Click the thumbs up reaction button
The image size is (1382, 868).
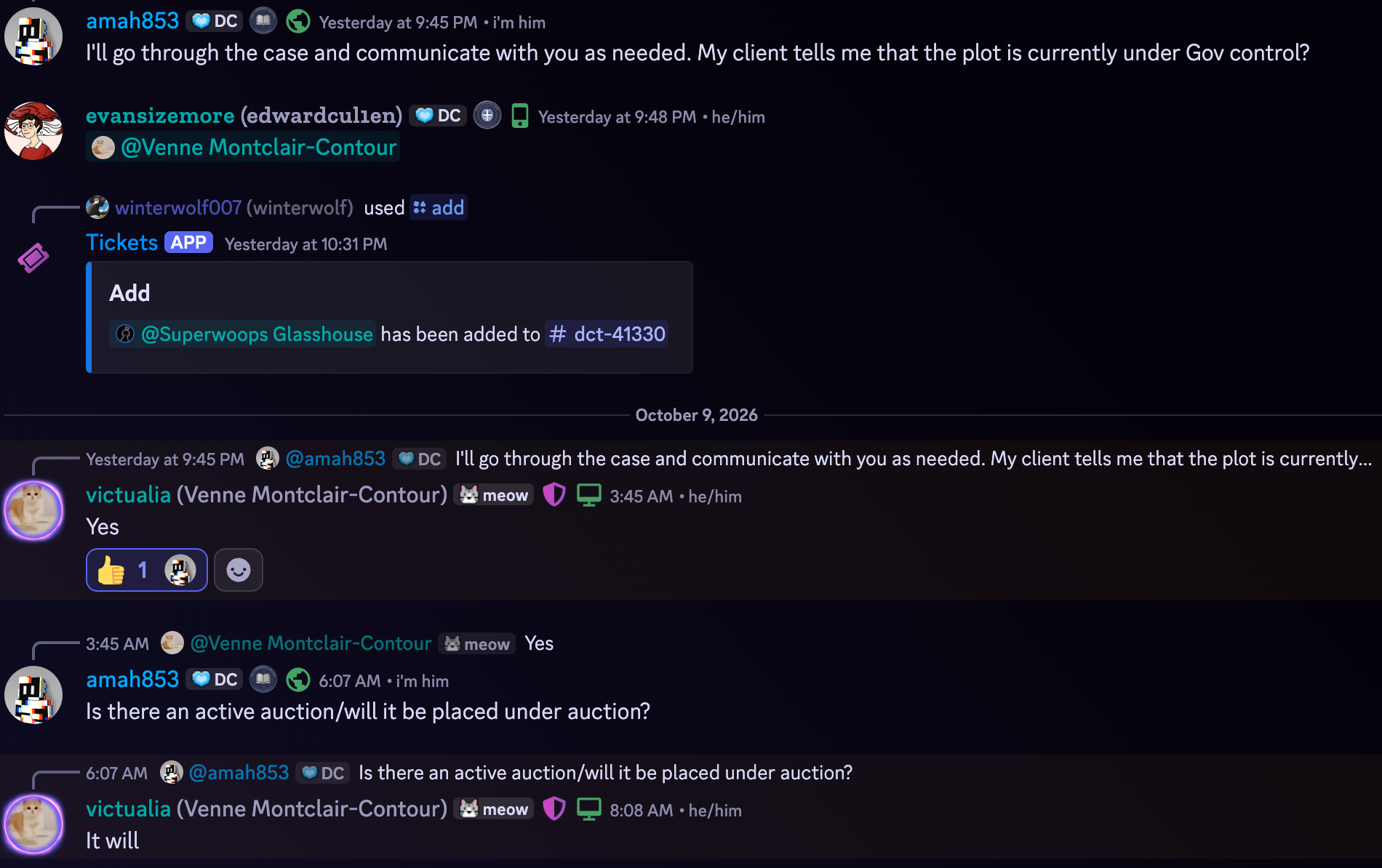(x=146, y=570)
